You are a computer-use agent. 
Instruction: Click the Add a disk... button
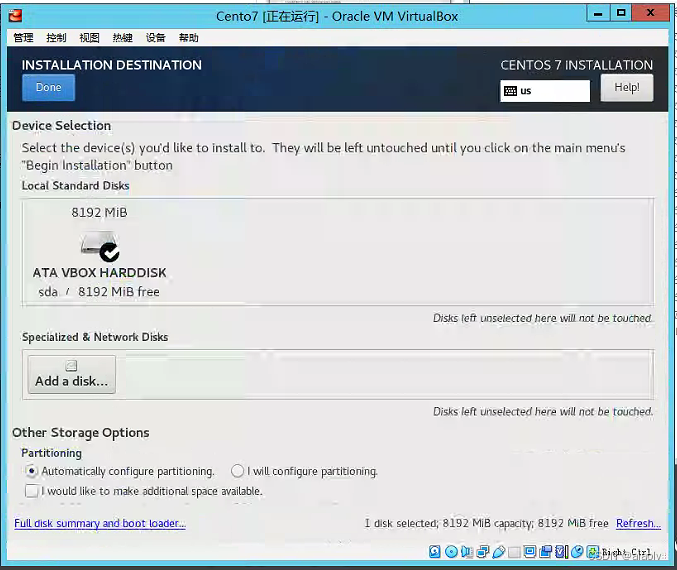click(72, 374)
